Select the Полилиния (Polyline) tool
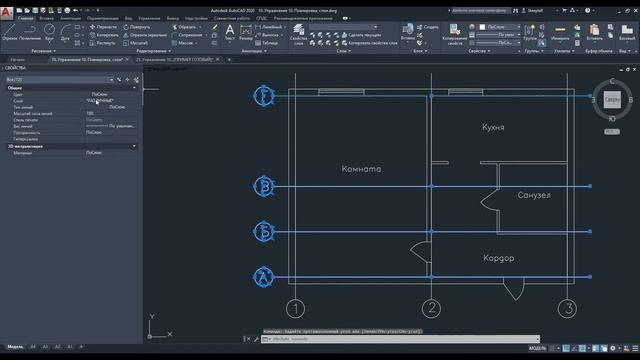Image resolution: width=640 pixels, height=360 pixels. pyautogui.click(x=30, y=32)
